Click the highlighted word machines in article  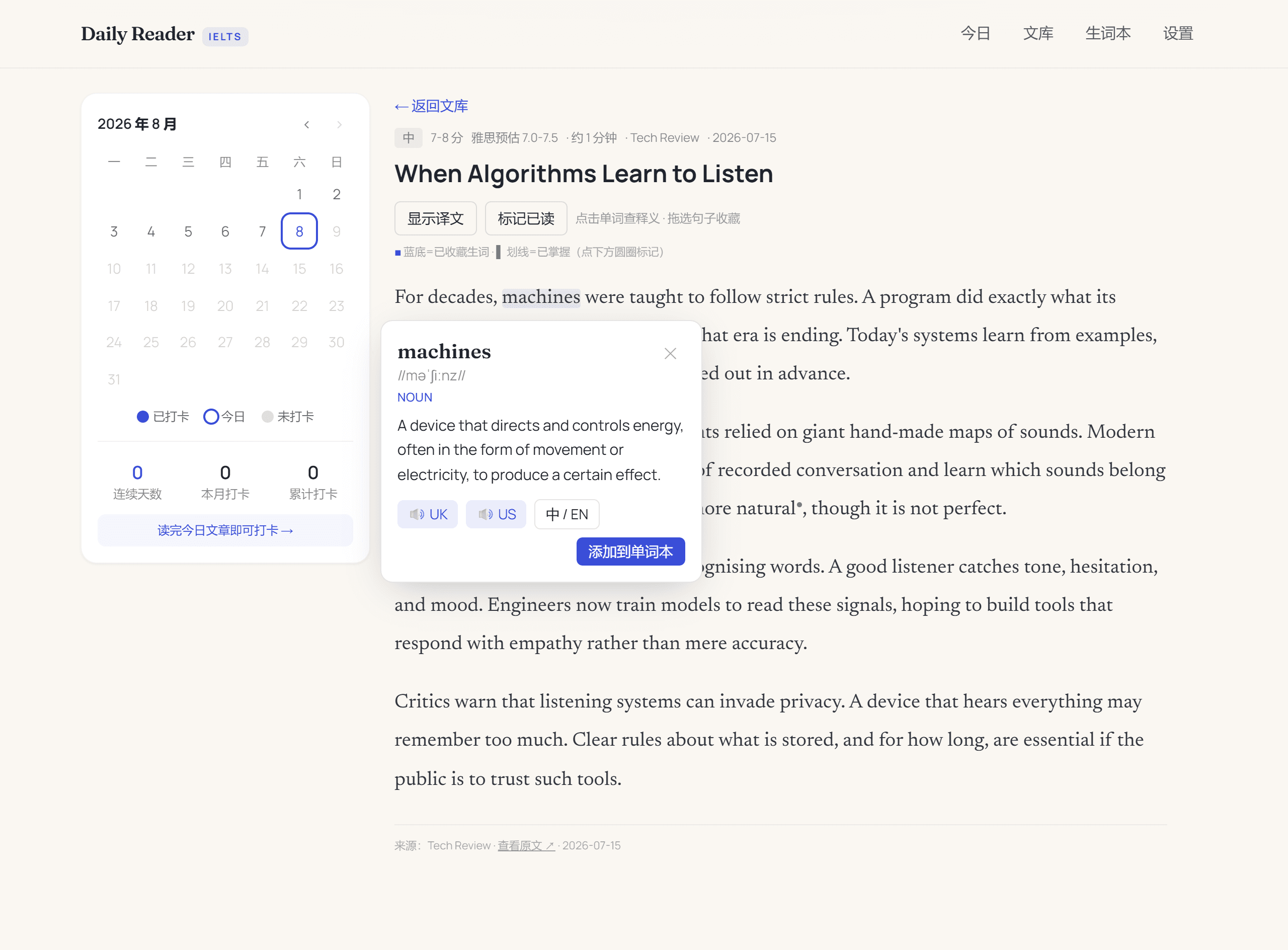coord(540,297)
